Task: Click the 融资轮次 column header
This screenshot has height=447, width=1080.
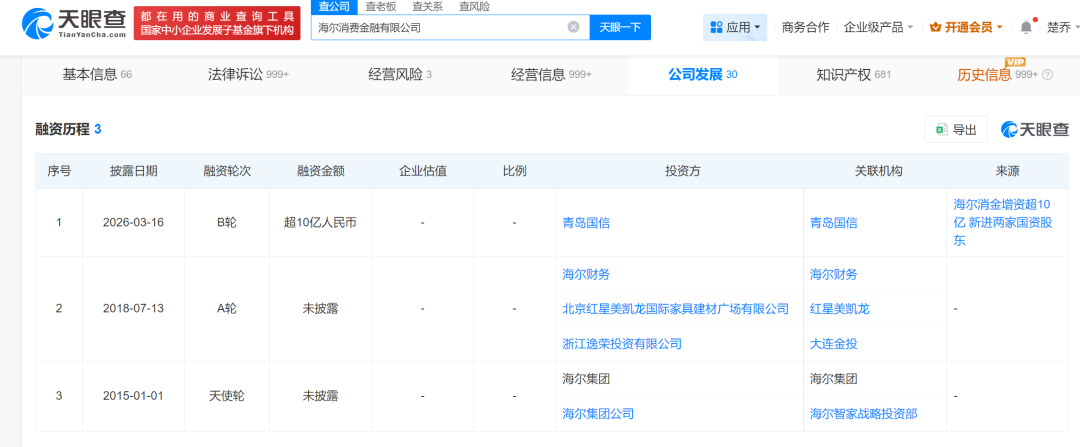Action: pyautogui.click(x=227, y=171)
